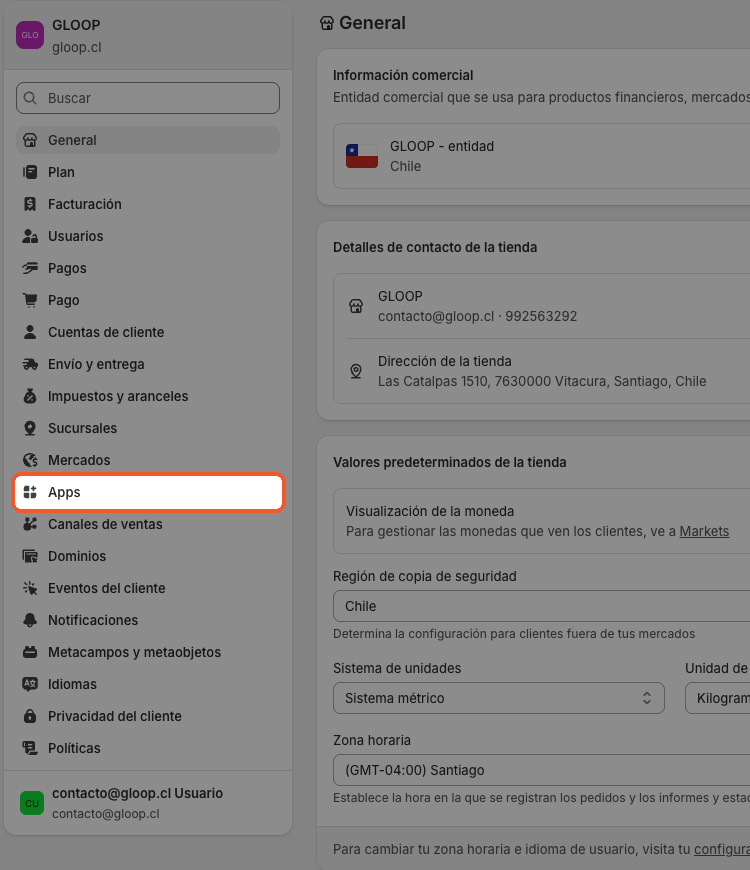Viewport: 750px width, 870px height.
Task: Click the Notificaciones bell icon
Action: click(x=30, y=620)
